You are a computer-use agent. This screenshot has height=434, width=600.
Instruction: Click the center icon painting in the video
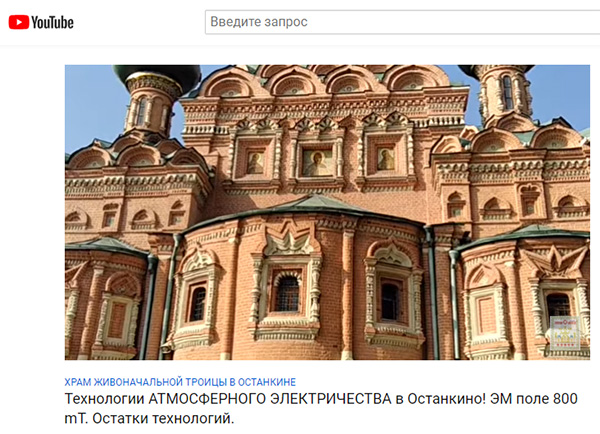(317, 162)
